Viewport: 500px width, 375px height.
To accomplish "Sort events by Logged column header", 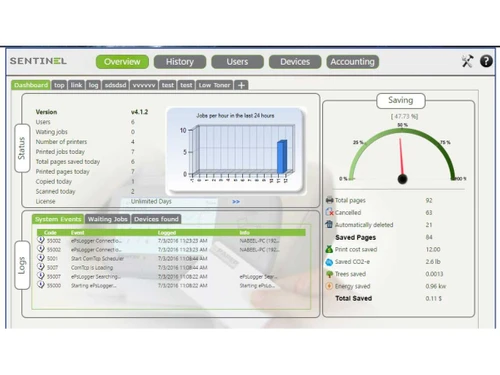I will click(167, 232).
